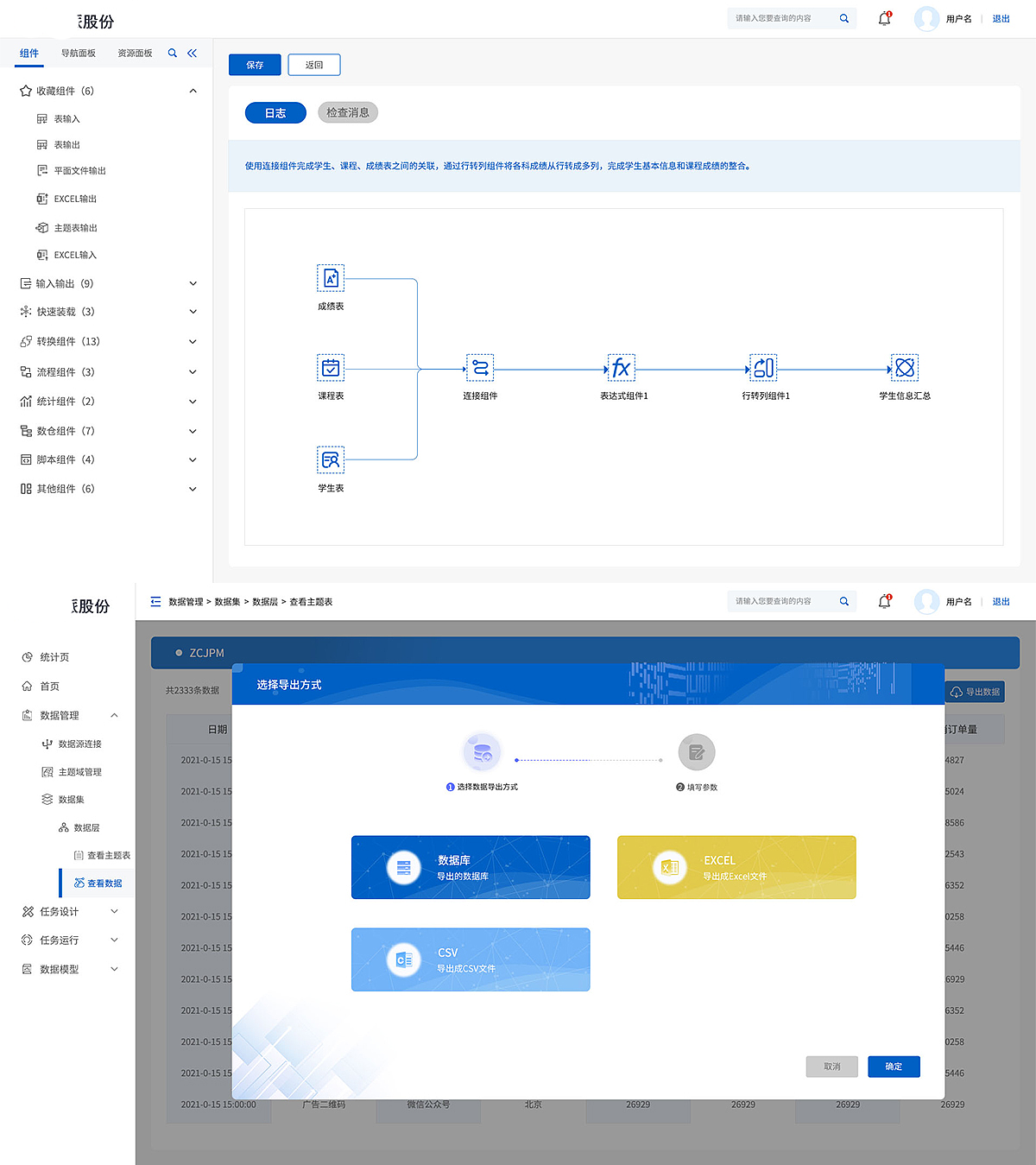The image size is (1036, 1165).
Task: Click the 返回 button
Action: point(314,65)
